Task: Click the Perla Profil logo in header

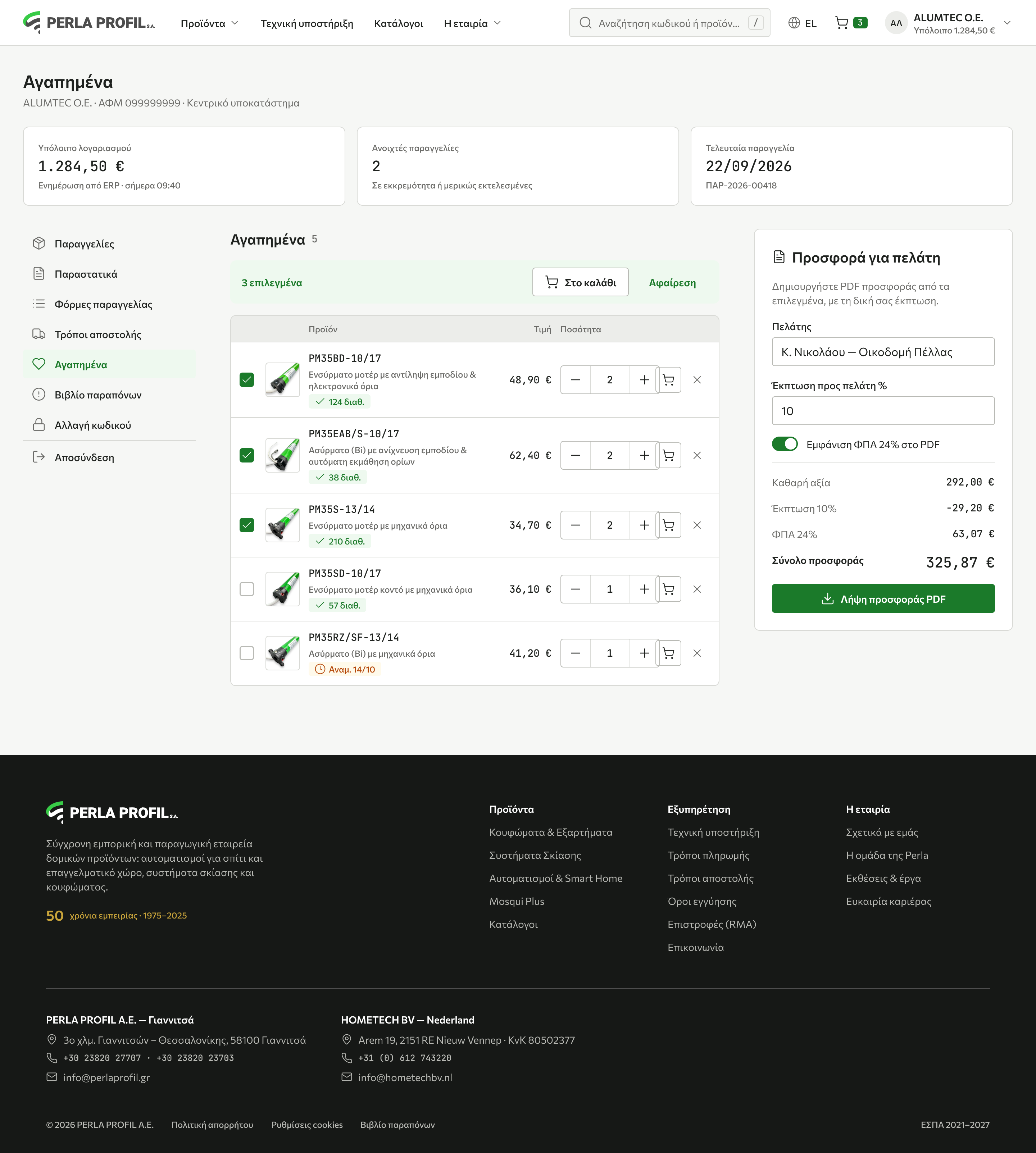Action: pyautogui.click(x=89, y=23)
